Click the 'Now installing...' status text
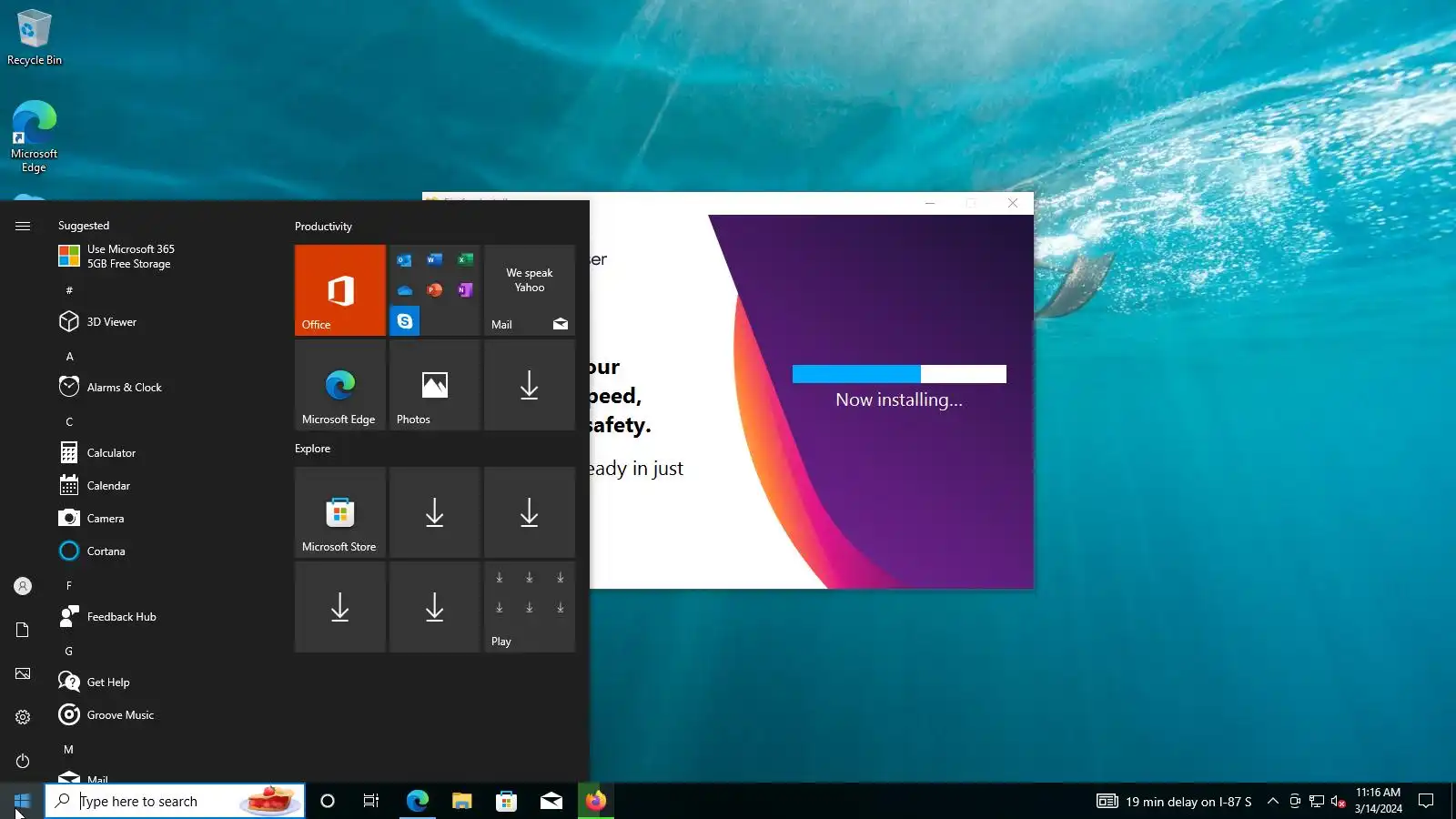Viewport: 1456px width, 819px height. coord(899,399)
